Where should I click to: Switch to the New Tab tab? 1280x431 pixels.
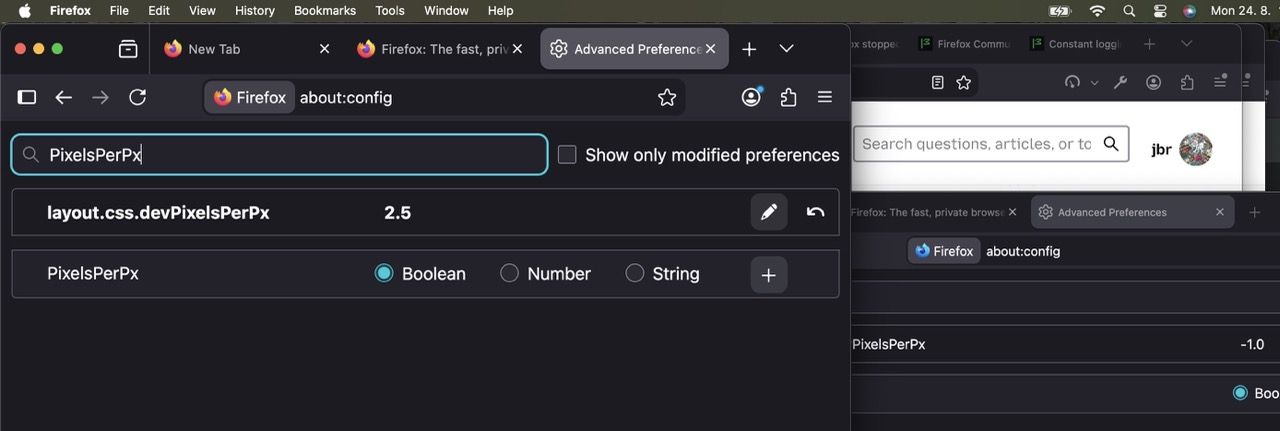[x=245, y=49]
